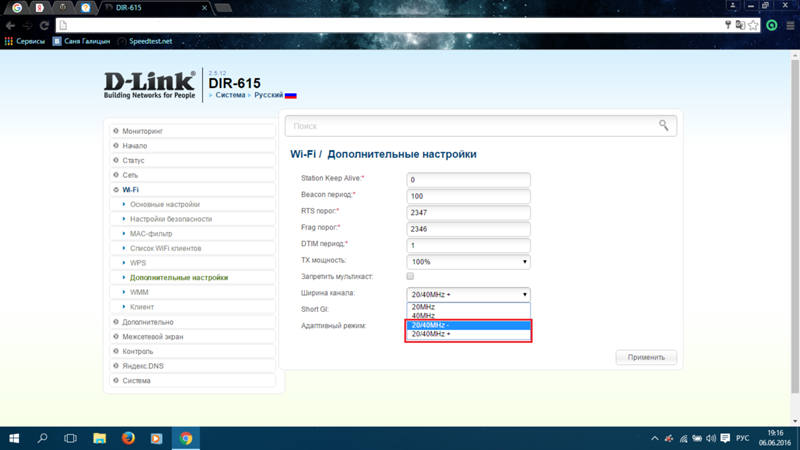The image size is (800, 450).
Task: Select 20/40MHz - option
Action: click(x=468, y=325)
